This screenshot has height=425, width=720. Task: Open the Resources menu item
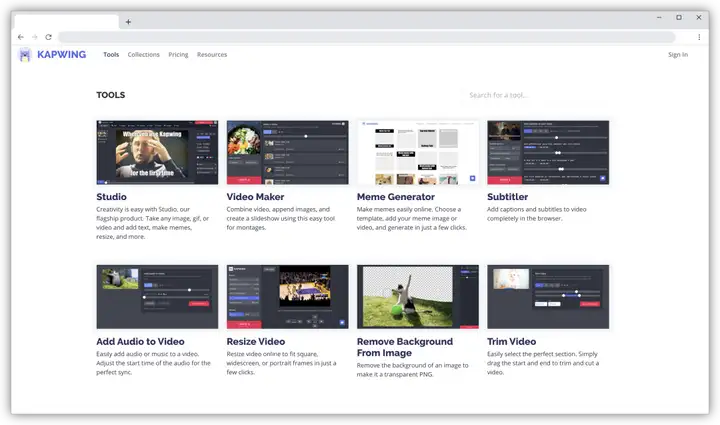(212, 55)
